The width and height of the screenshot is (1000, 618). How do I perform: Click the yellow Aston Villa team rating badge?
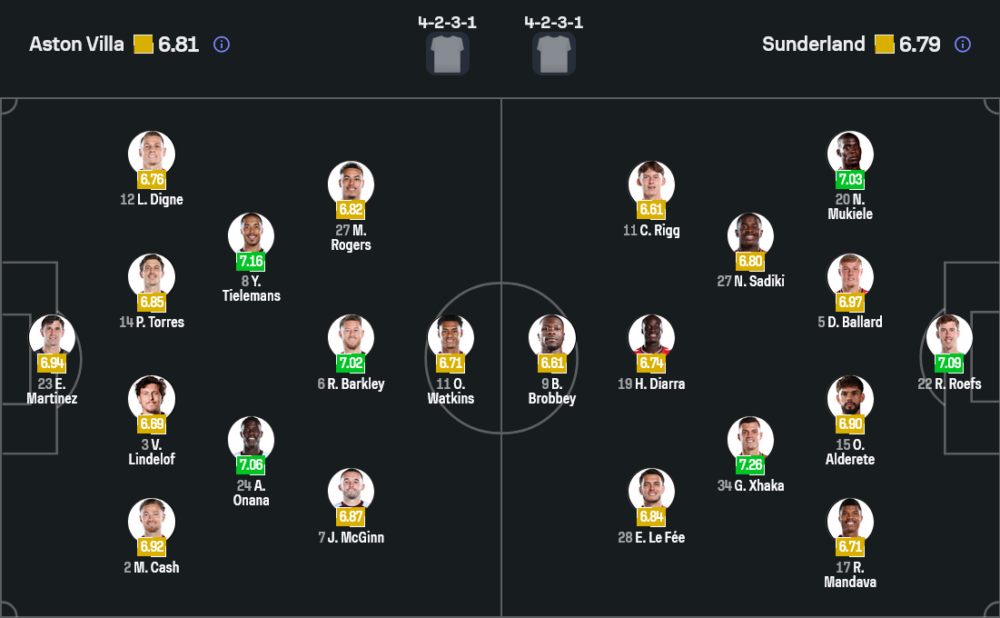click(x=143, y=44)
